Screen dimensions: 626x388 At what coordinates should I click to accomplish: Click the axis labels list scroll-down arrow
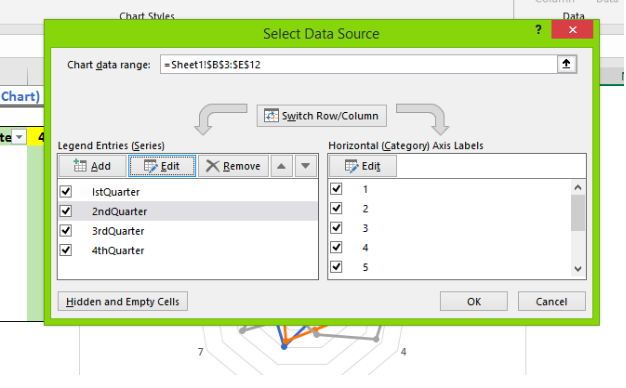pyautogui.click(x=578, y=269)
